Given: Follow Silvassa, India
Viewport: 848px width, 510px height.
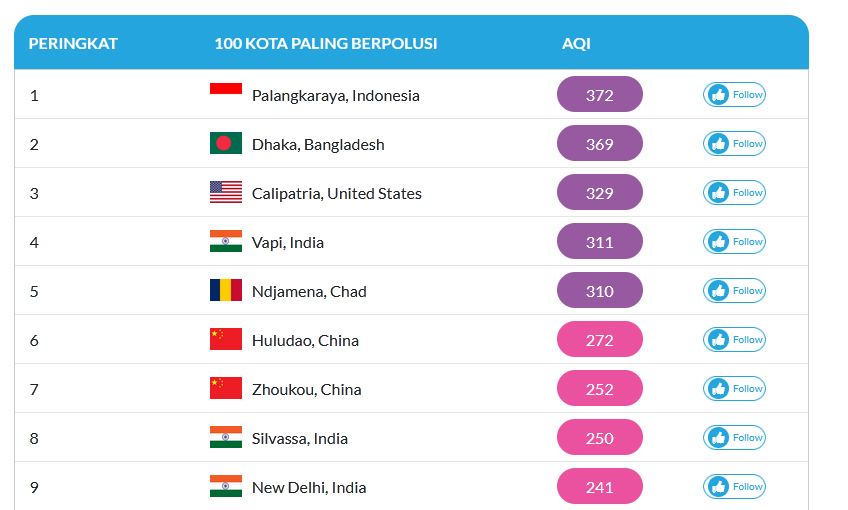Looking at the screenshot, I should click(734, 438).
